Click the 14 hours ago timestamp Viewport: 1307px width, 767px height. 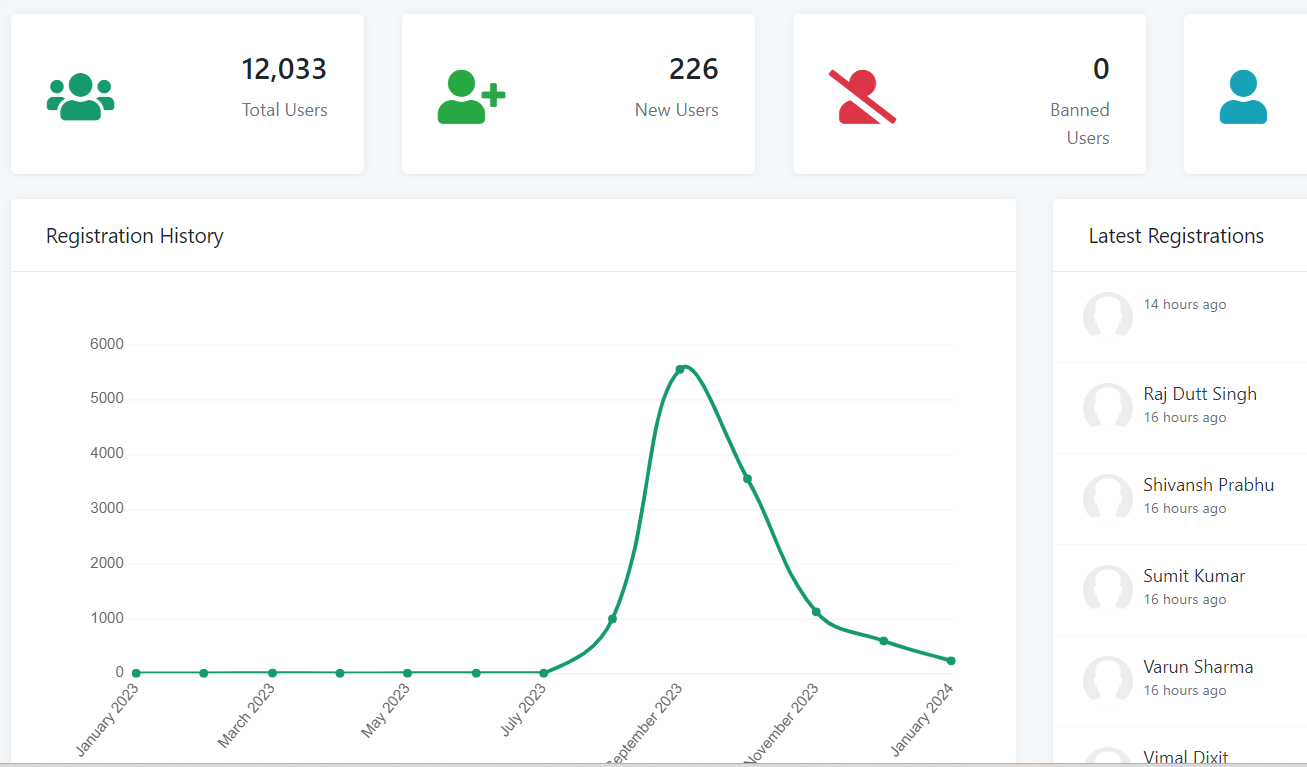tap(1185, 304)
